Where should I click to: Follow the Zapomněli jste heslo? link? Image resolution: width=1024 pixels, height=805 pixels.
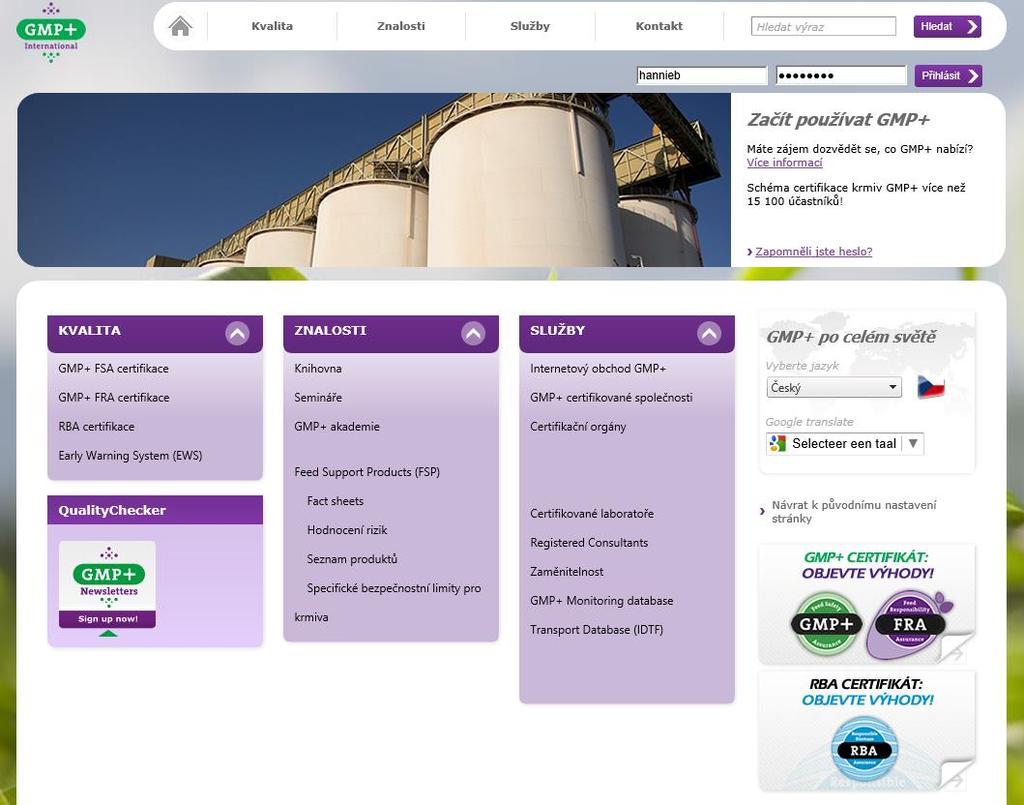point(814,251)
